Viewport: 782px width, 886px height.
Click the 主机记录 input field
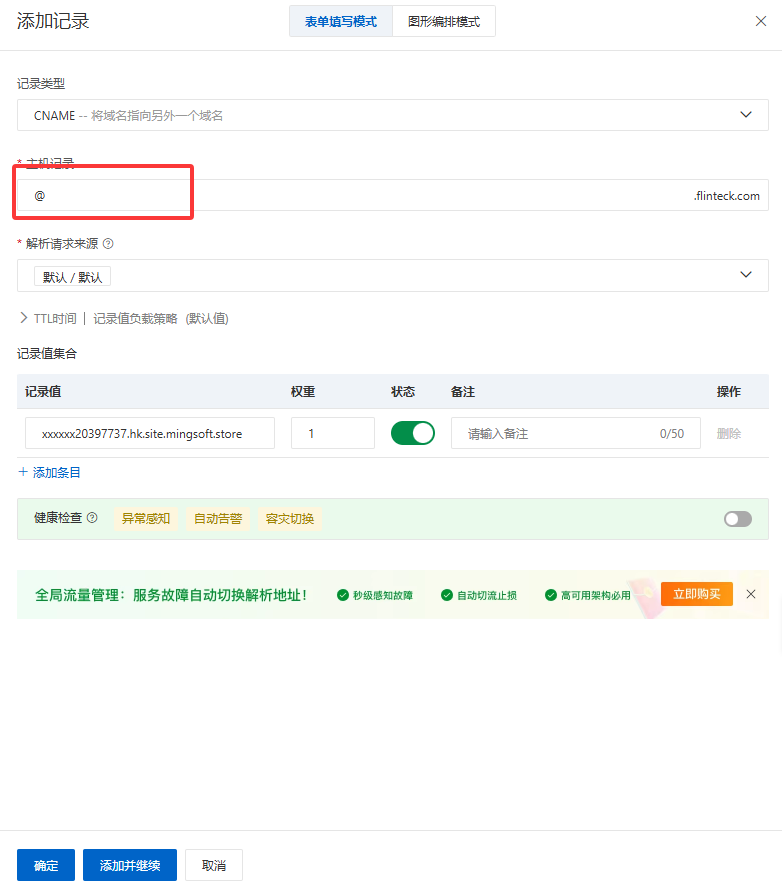pyautogui.click(x=360, y=196)
